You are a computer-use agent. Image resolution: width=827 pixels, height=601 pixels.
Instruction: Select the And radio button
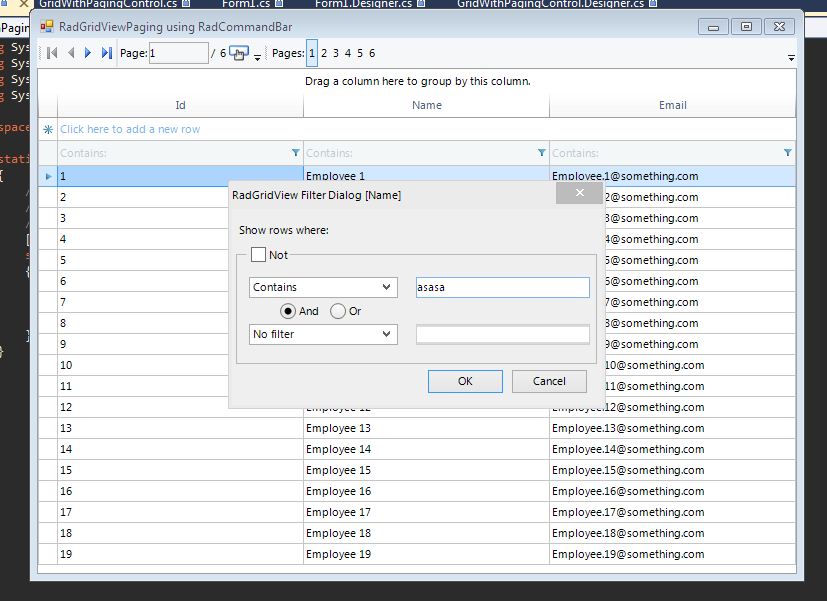coord(287,311)
